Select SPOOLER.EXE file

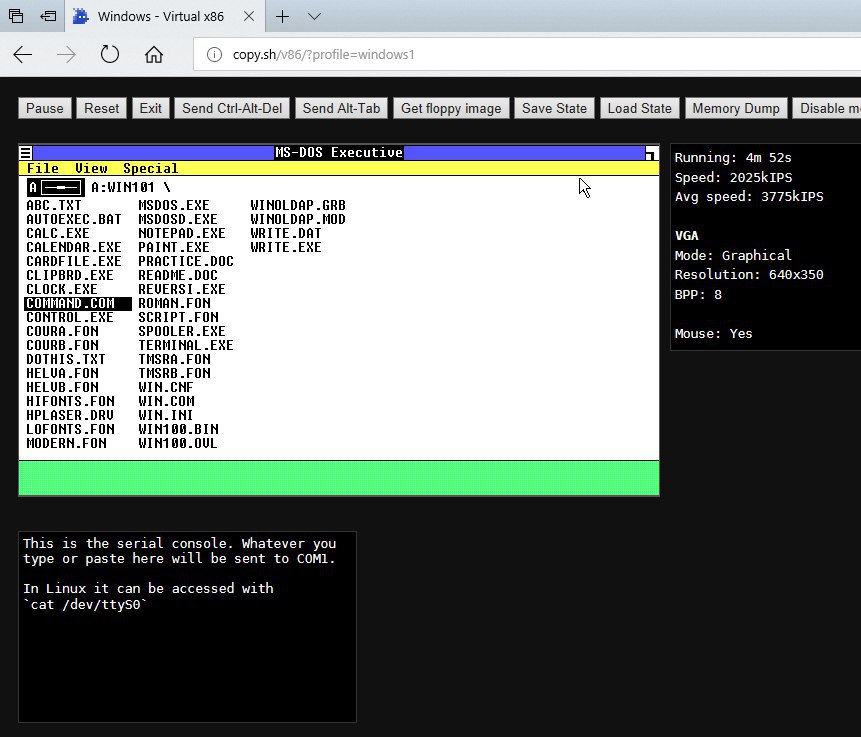[x=182, y=331]
